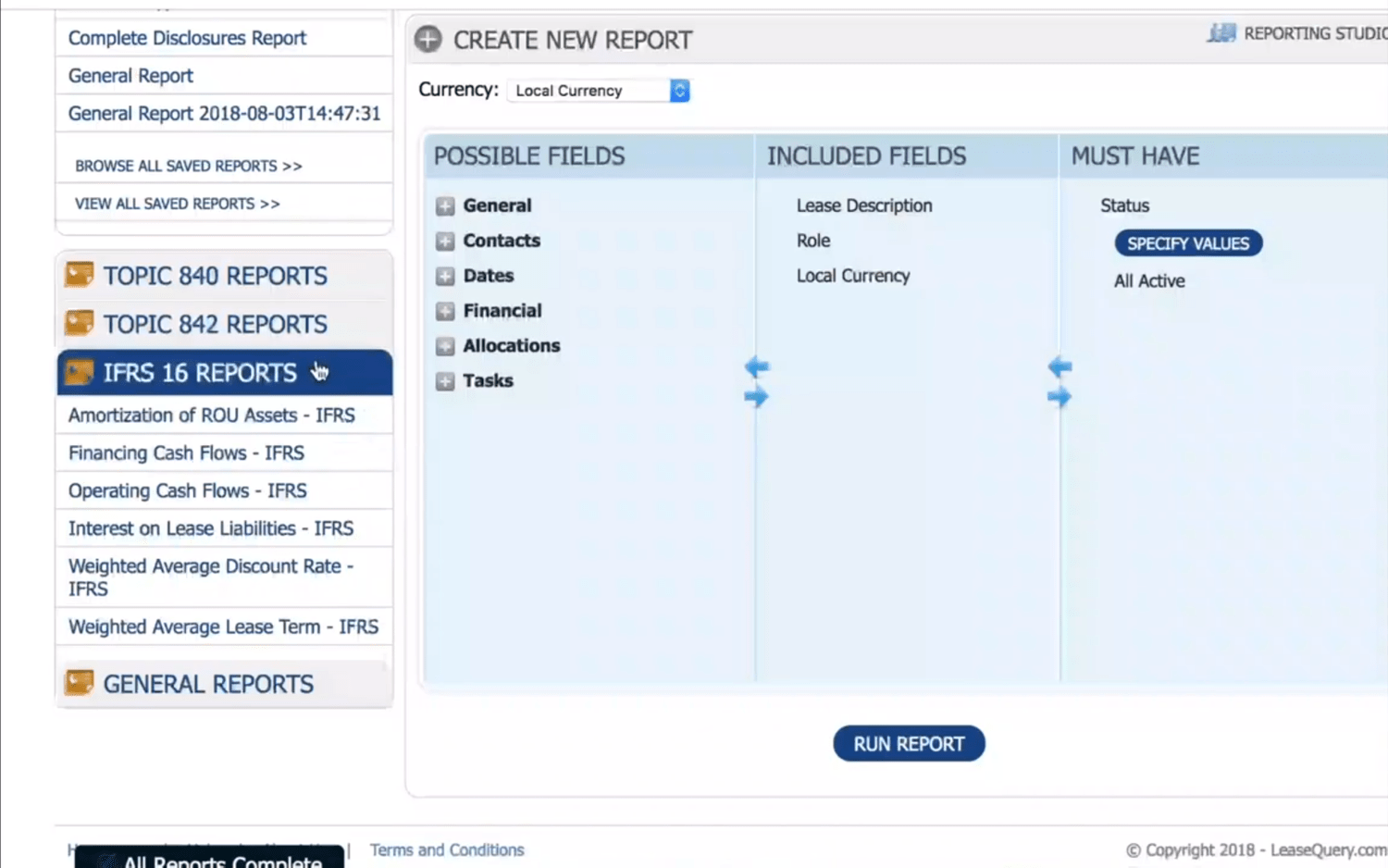This screenshot has width=1388, height=868.
Task: Click the left arrow between Included and Must Have
Action: [x=1060, y=366]
